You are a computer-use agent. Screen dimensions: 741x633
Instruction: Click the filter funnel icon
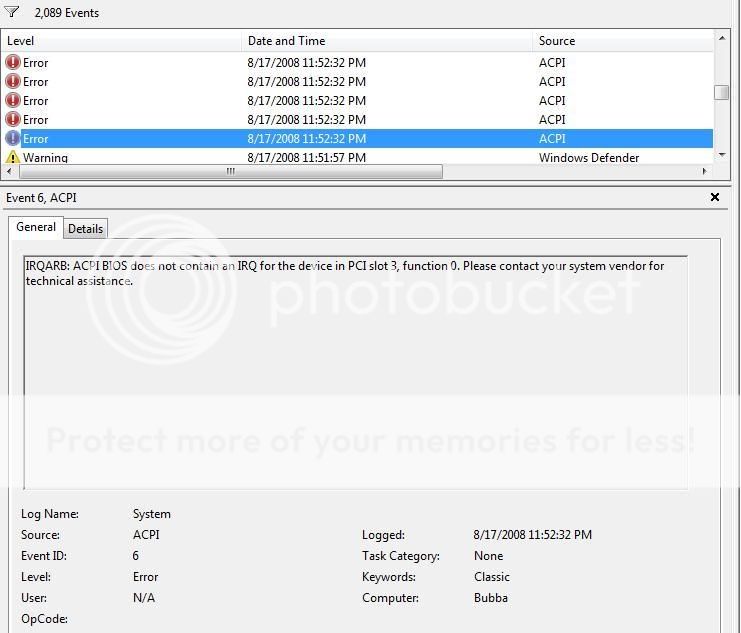coord(12,12)
